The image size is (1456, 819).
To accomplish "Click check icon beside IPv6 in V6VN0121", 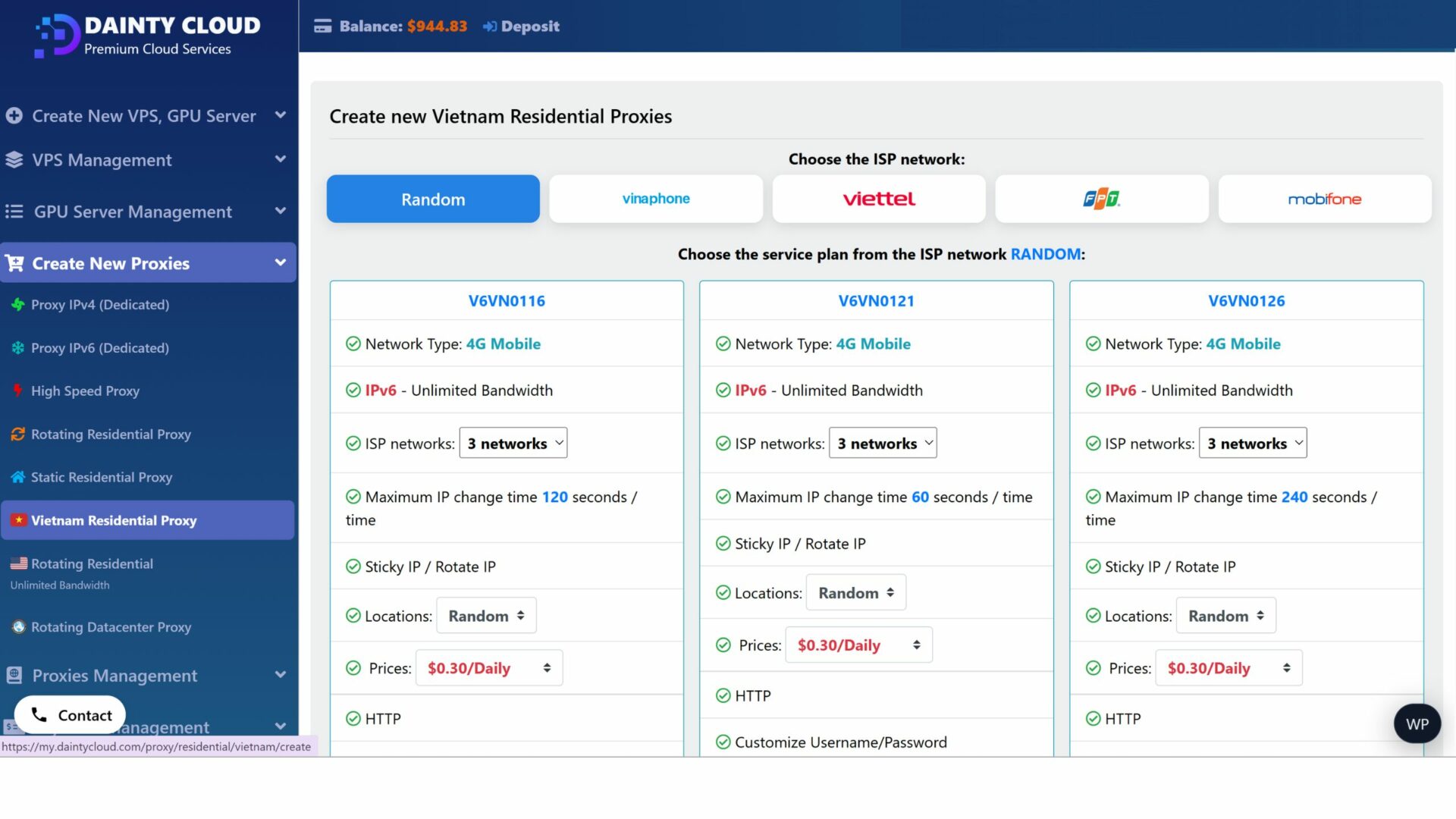I will (x=723, y=390).
